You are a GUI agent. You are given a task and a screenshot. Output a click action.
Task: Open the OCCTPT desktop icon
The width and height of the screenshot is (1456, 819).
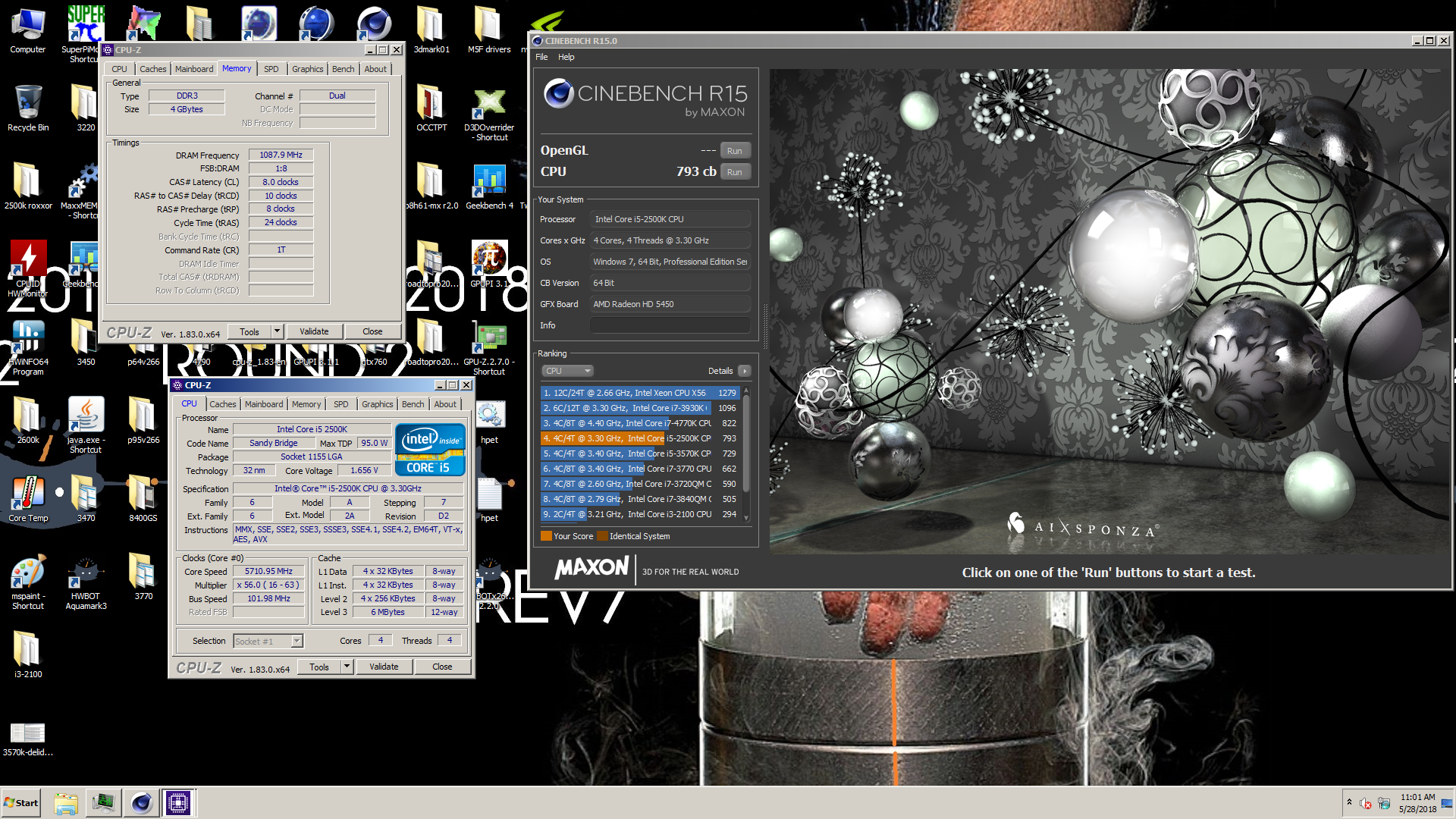pos(430,104)
